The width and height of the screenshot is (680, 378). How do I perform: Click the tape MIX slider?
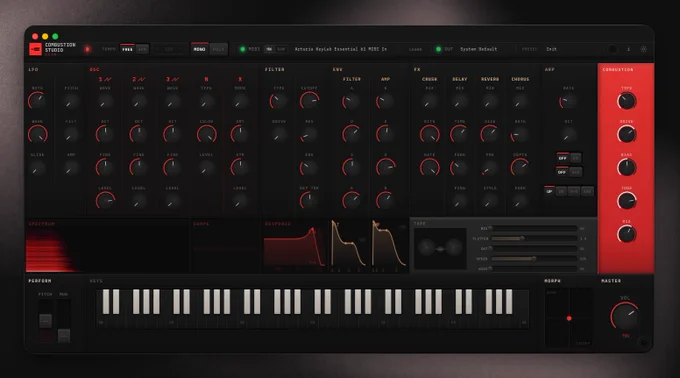click(x=534, y=228)
